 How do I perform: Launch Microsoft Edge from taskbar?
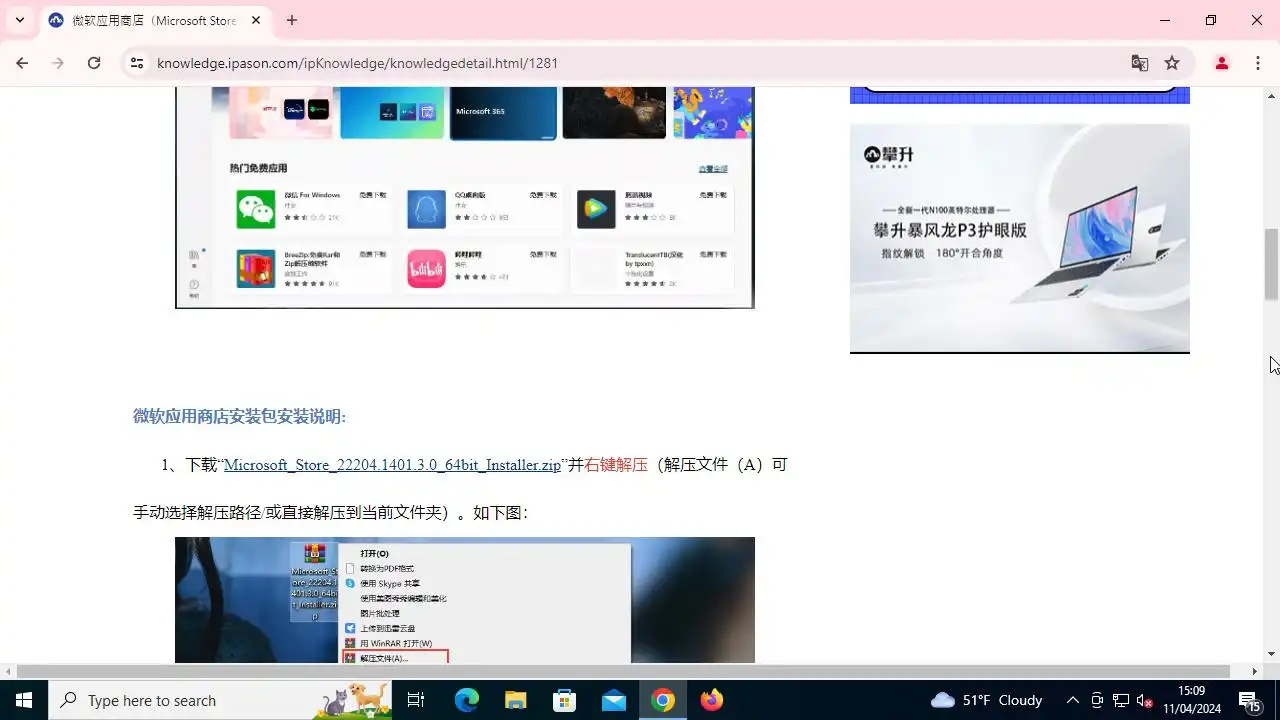pyautogui.click(x=467, y=700)
